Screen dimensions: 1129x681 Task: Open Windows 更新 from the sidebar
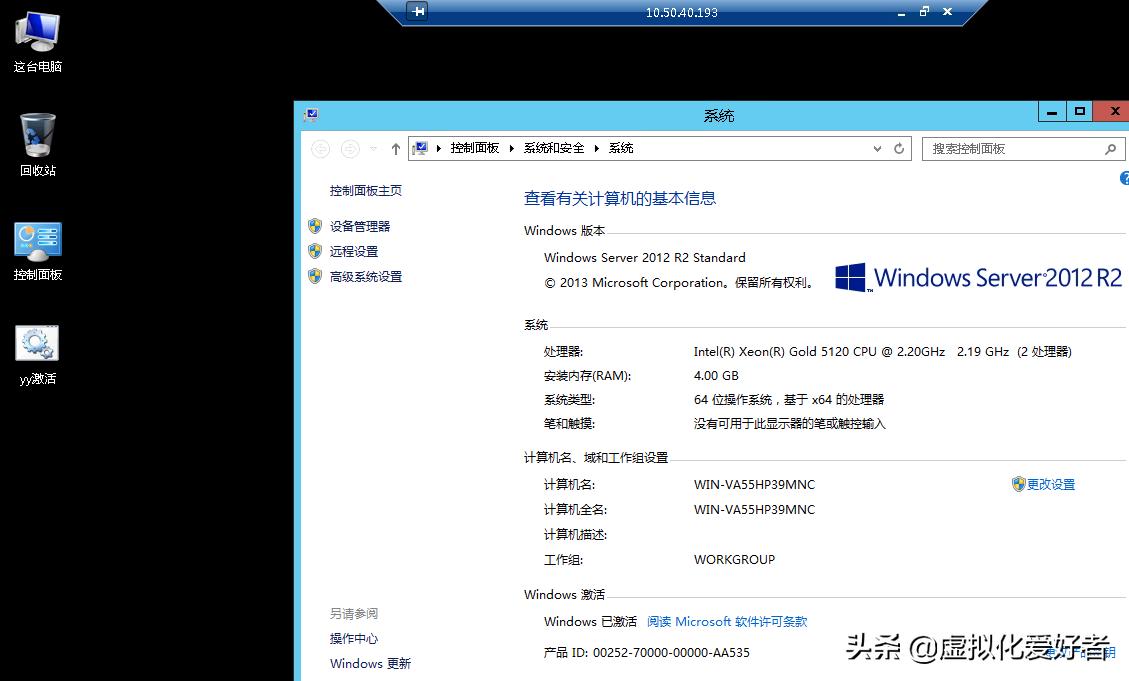click(x=370, y=663)
